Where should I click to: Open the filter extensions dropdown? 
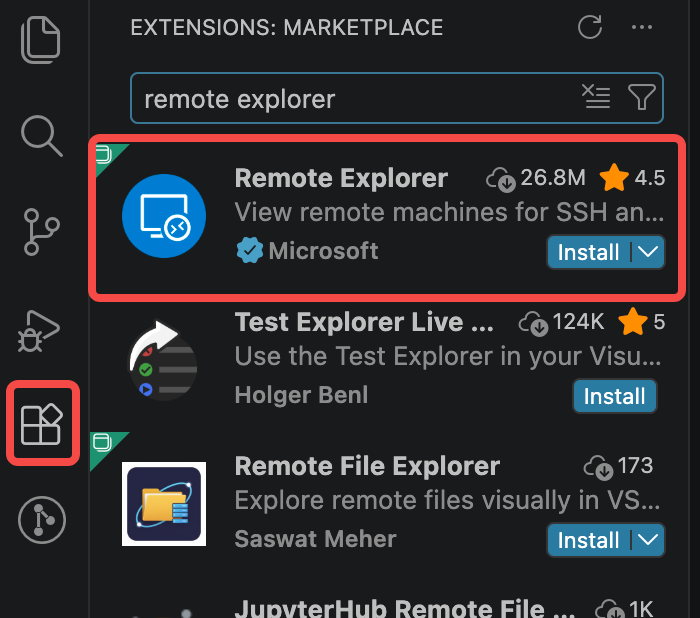642,96
